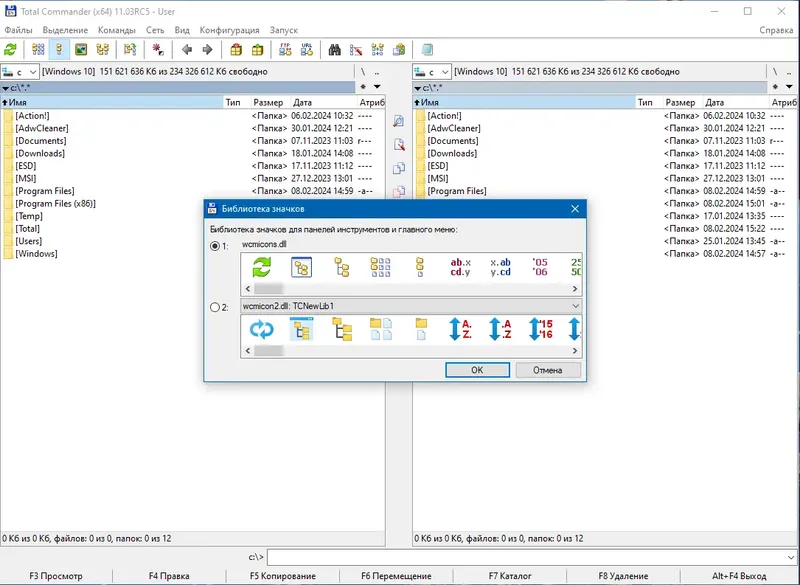Click the command line input field

tap(528, 557)
